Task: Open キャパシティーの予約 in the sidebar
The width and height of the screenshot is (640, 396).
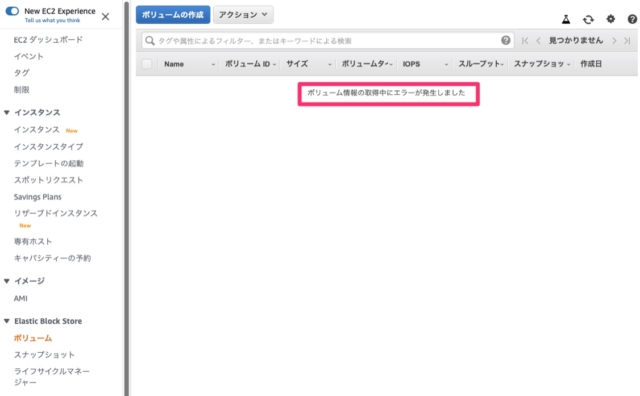Action: [x=52, y=258]
